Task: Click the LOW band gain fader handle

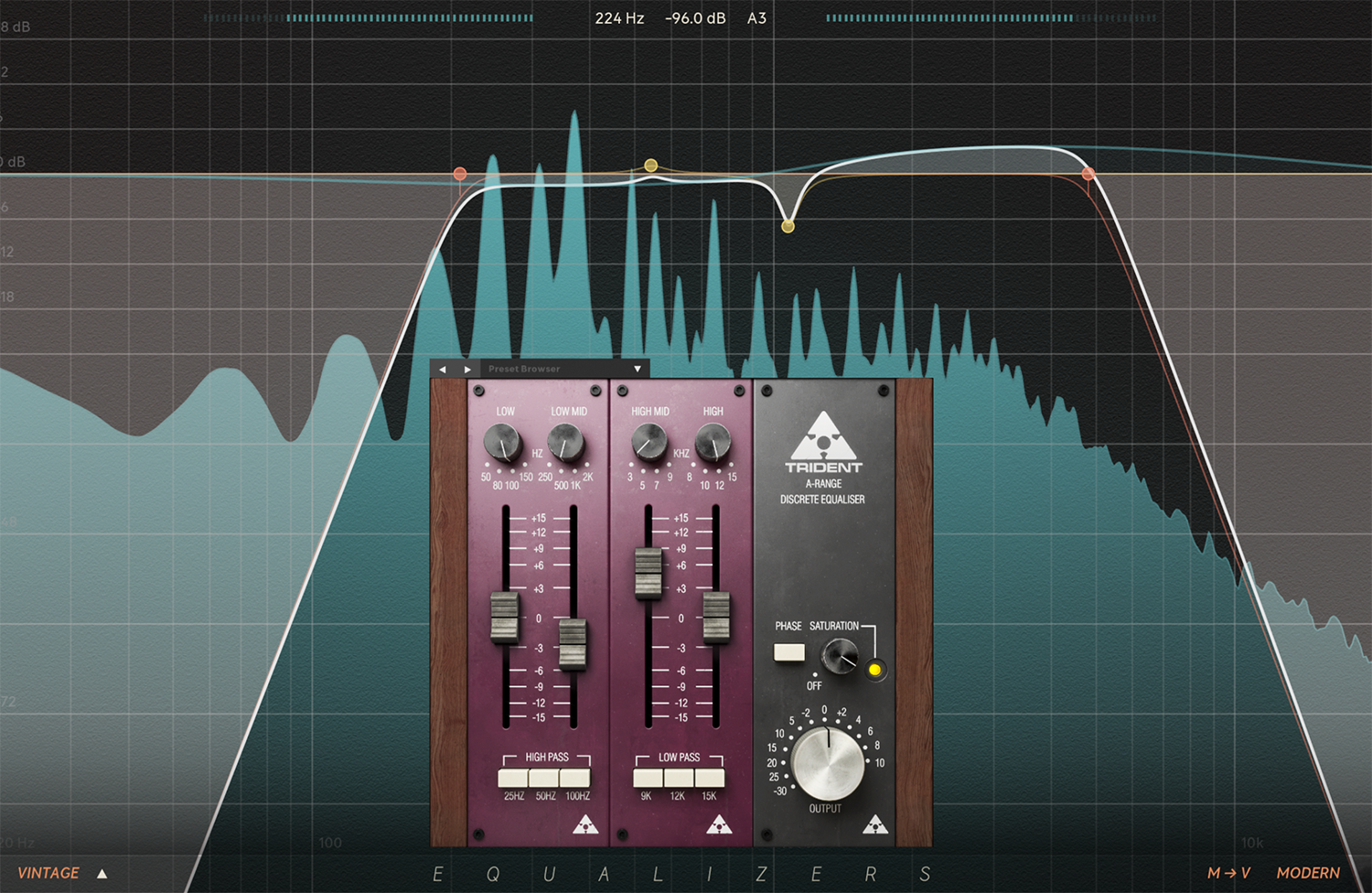Action: point(505,617)
